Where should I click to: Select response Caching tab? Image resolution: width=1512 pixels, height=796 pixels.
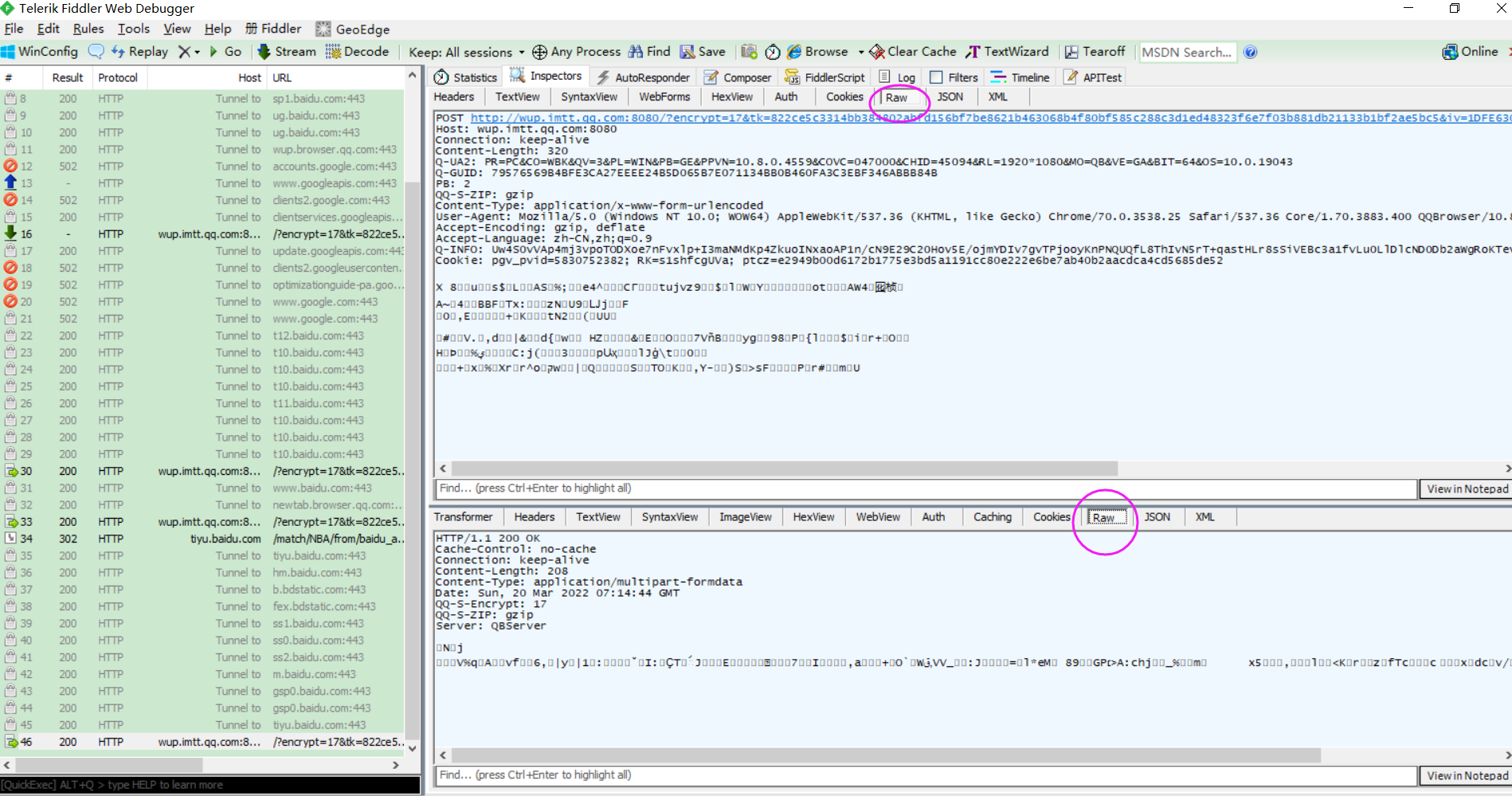(993, 516)
